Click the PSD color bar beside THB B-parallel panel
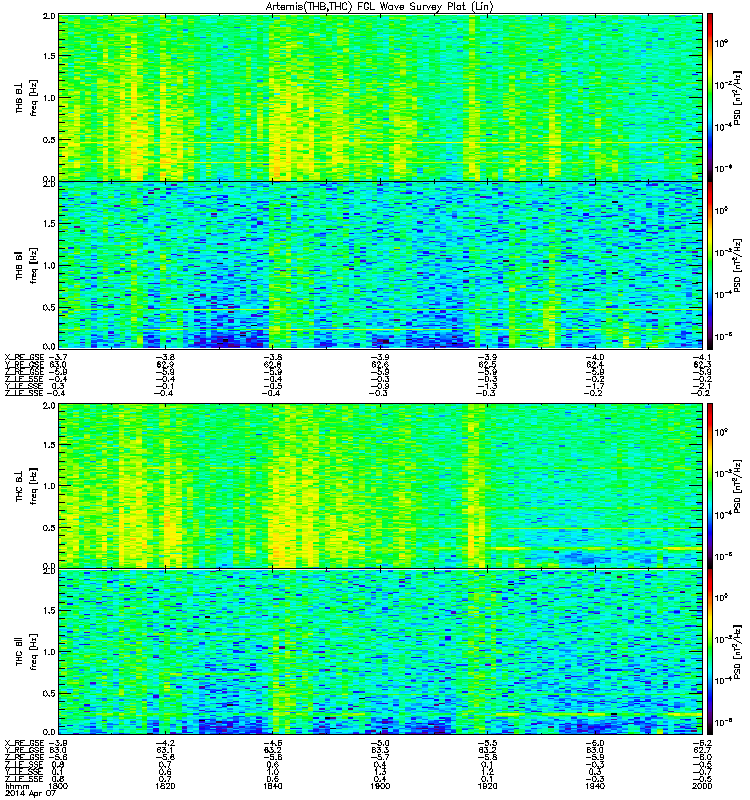 point(709,265)
